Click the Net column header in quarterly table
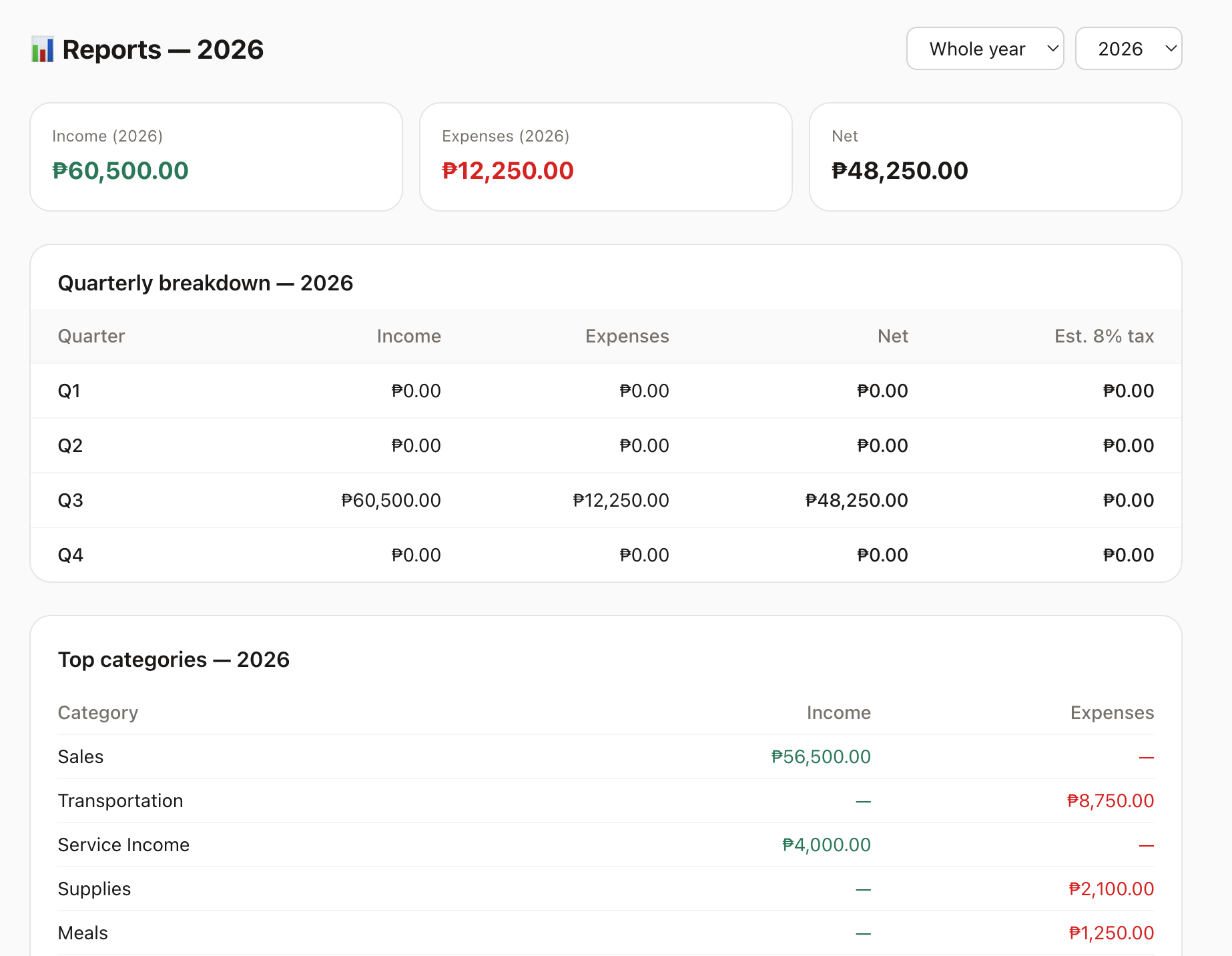The width and height of the screenshot is (1232, 956). click(893, 336)
